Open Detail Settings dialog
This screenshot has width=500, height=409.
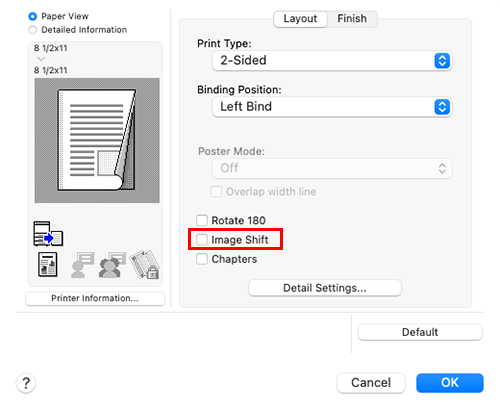coord(325,288)
